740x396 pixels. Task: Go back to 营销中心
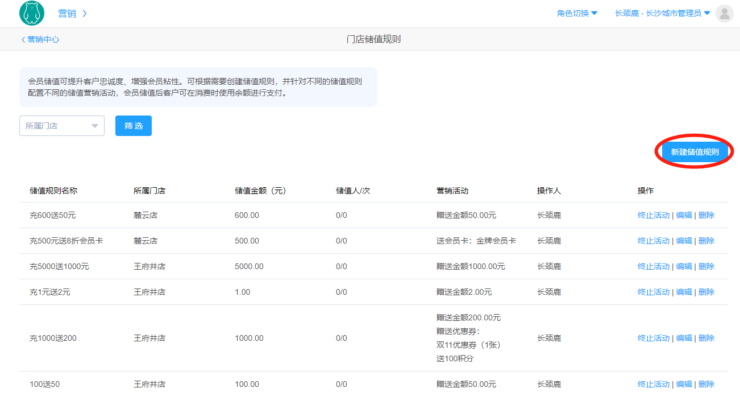[40, 39]
